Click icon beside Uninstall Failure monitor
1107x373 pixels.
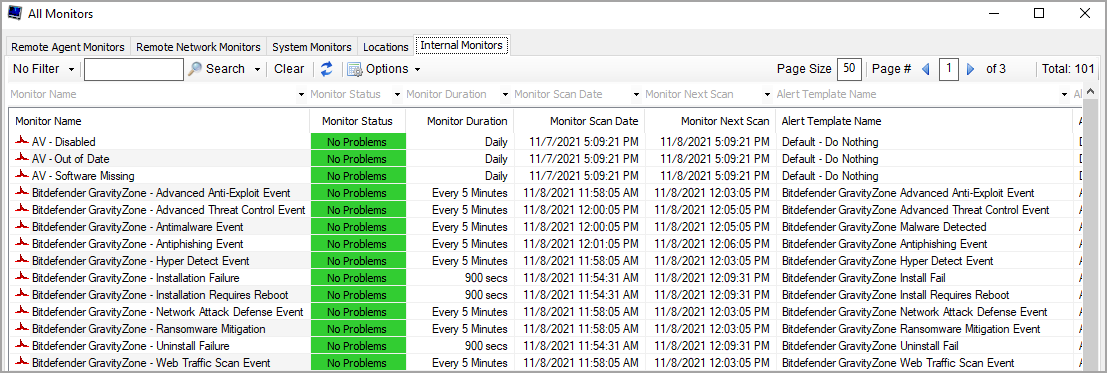(23, 345)
